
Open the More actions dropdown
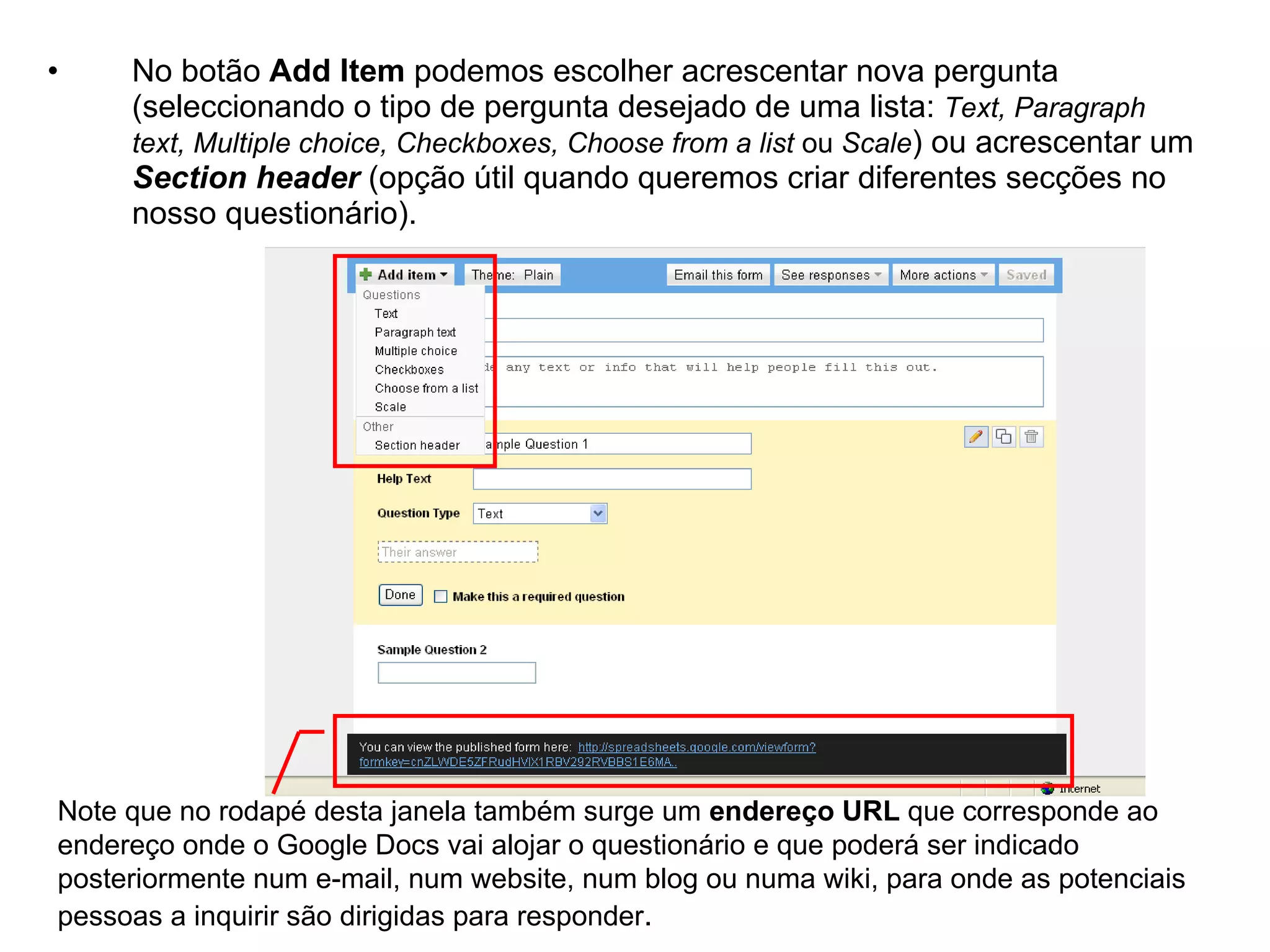(943, 275)
